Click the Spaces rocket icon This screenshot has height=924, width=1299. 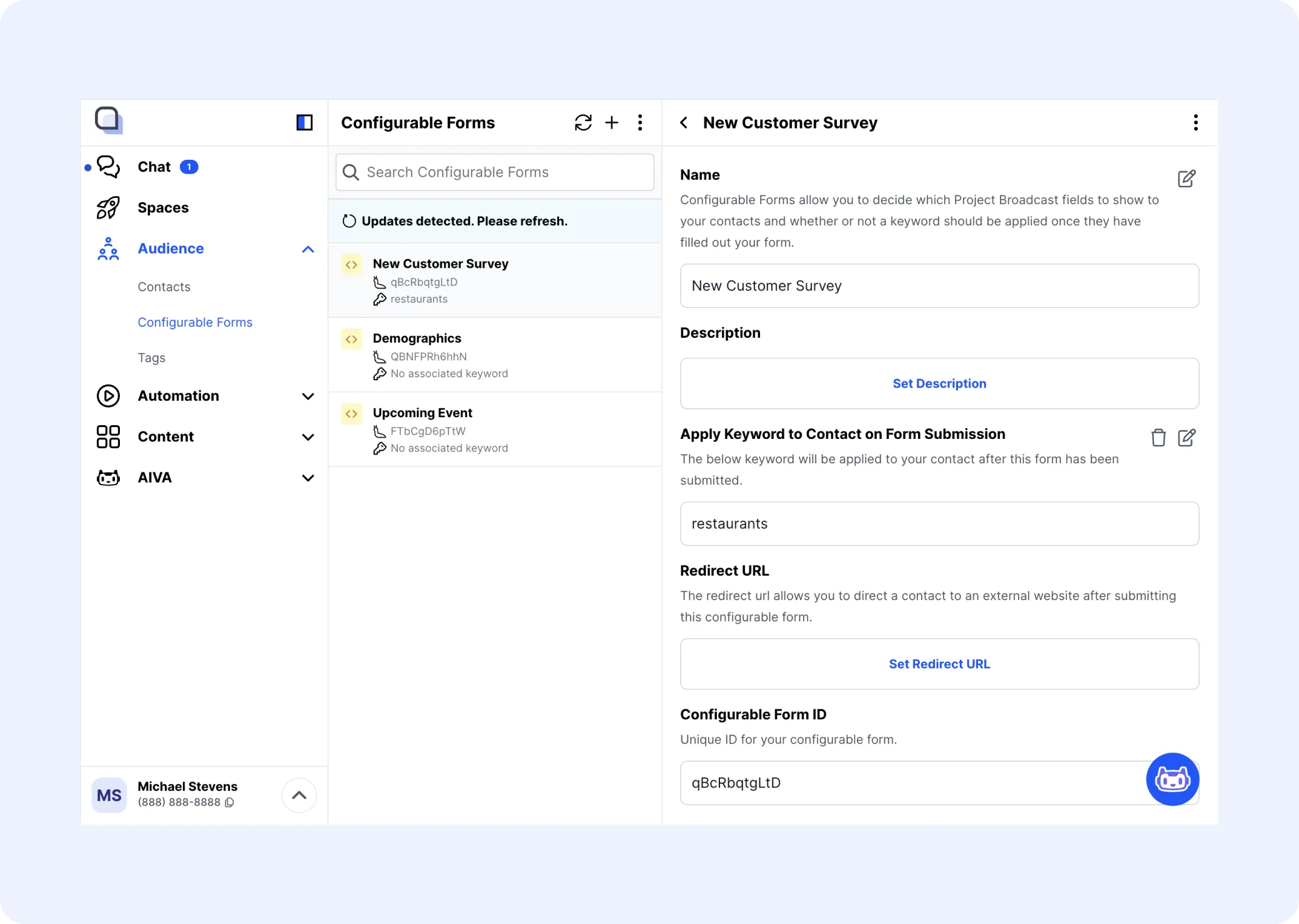108,207
